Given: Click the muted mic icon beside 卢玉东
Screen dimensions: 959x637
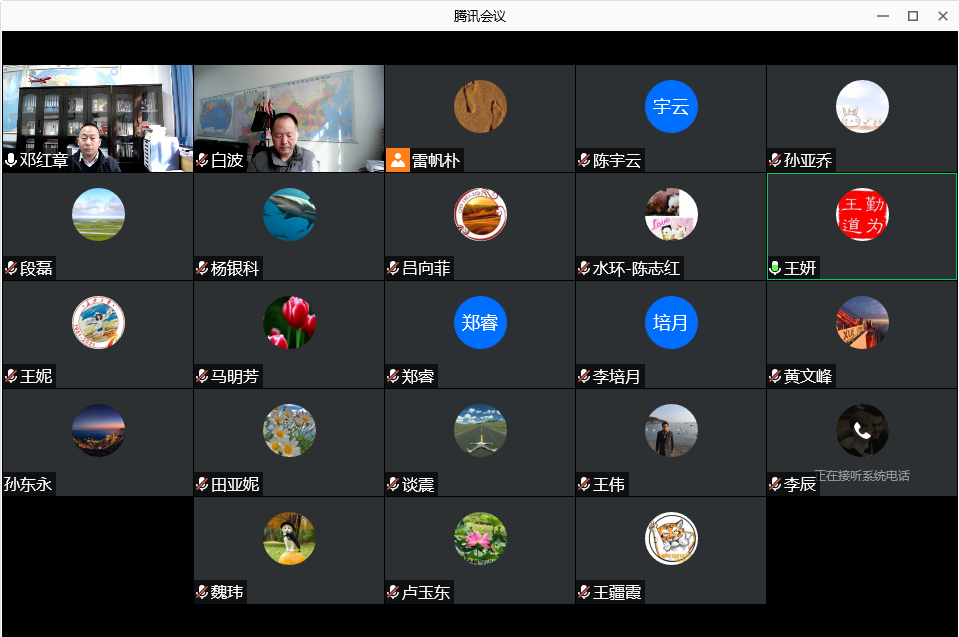Looking at the screenshot, I should [393, 592].
